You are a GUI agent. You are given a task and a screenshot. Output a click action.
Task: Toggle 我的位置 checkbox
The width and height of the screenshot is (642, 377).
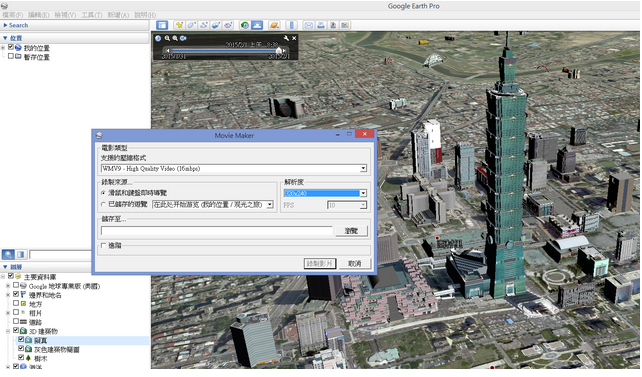click(x=11, y=47)
